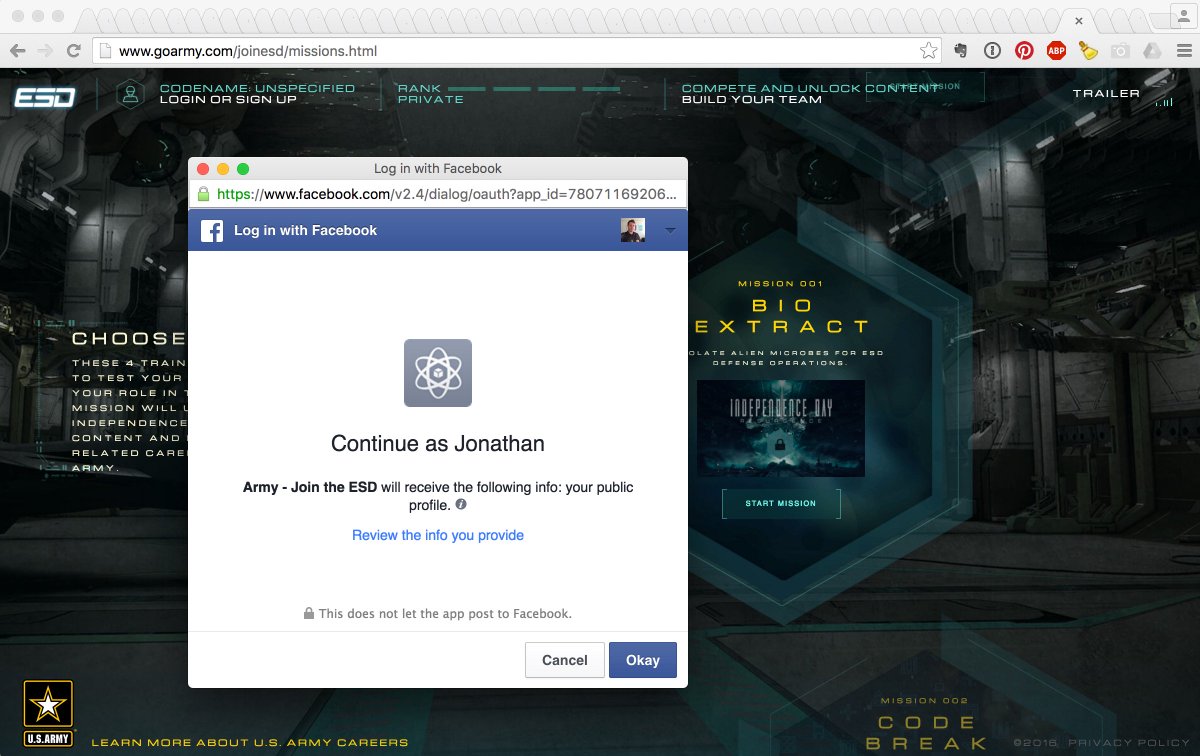Click the 'RANK PRIVATE' header text
The image size is (1200, 756).
431,94
